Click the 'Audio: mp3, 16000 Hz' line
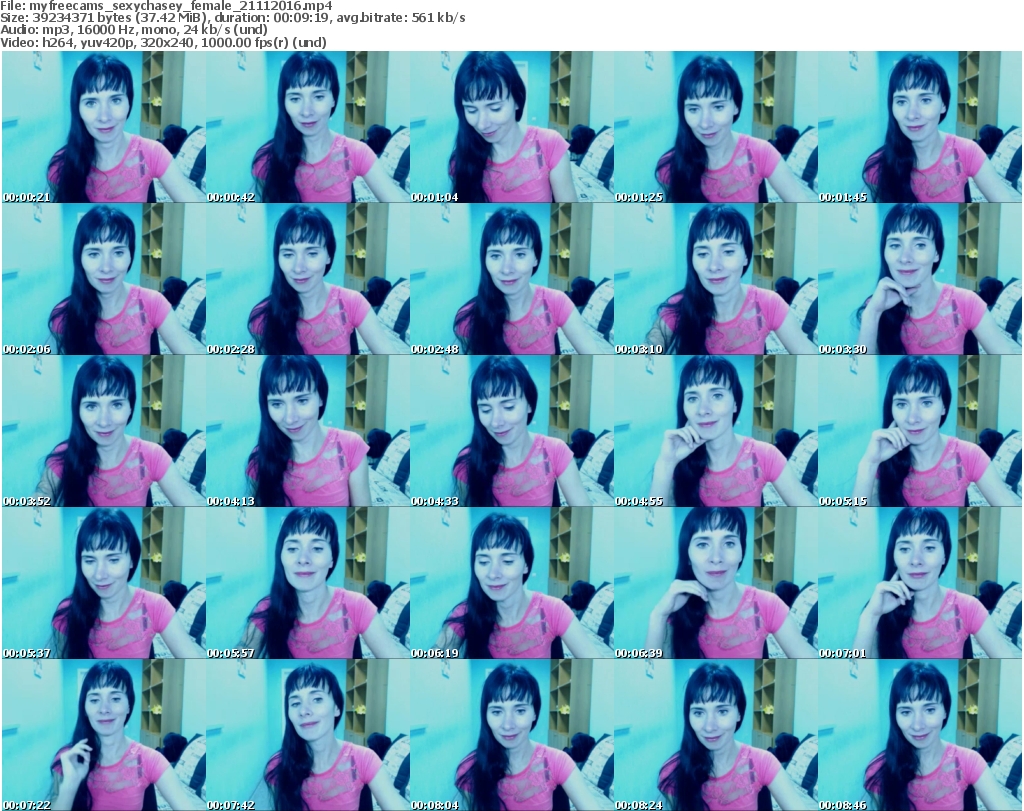The width and height of the screenshot is (1024, 811). [134, 30]
